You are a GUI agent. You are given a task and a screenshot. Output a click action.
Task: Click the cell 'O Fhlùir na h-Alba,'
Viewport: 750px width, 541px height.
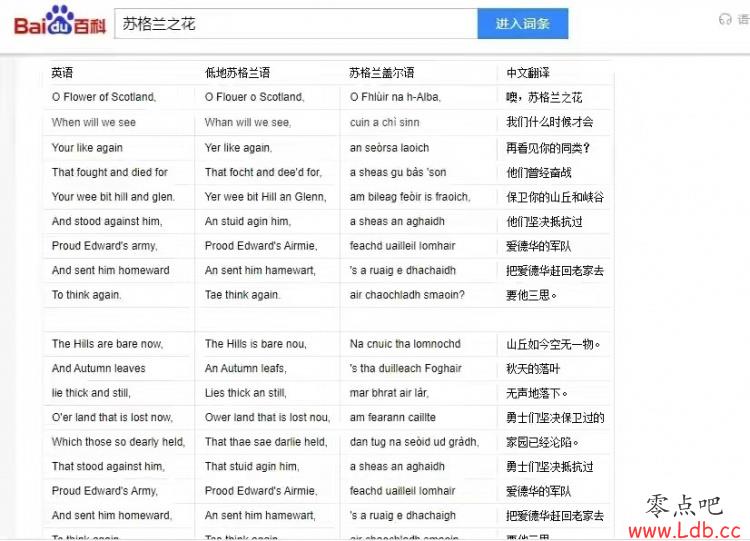click(395, 97)
